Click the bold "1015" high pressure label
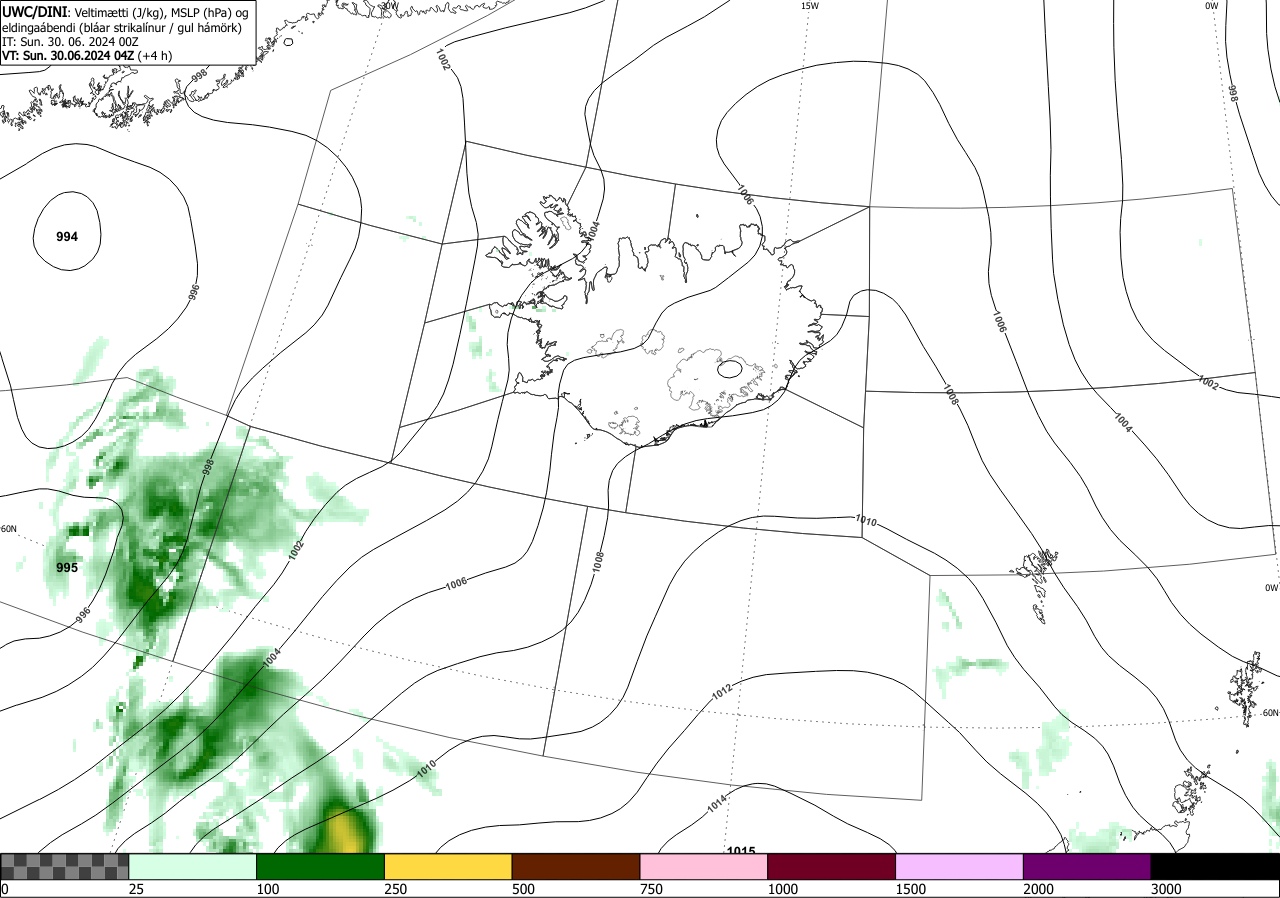This screenshot has width=1280, height=898. [740, 850]
